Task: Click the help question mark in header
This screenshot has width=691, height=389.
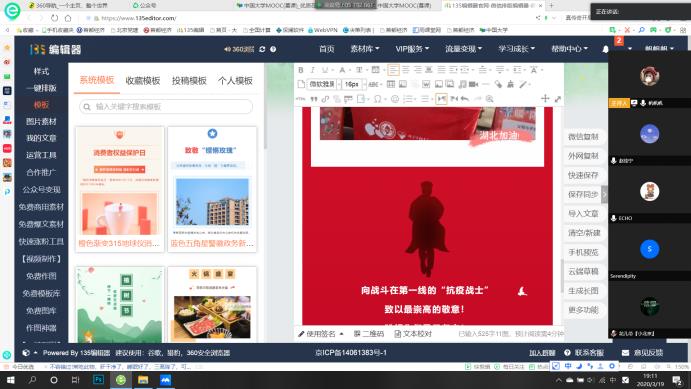Action: (273, 49)
